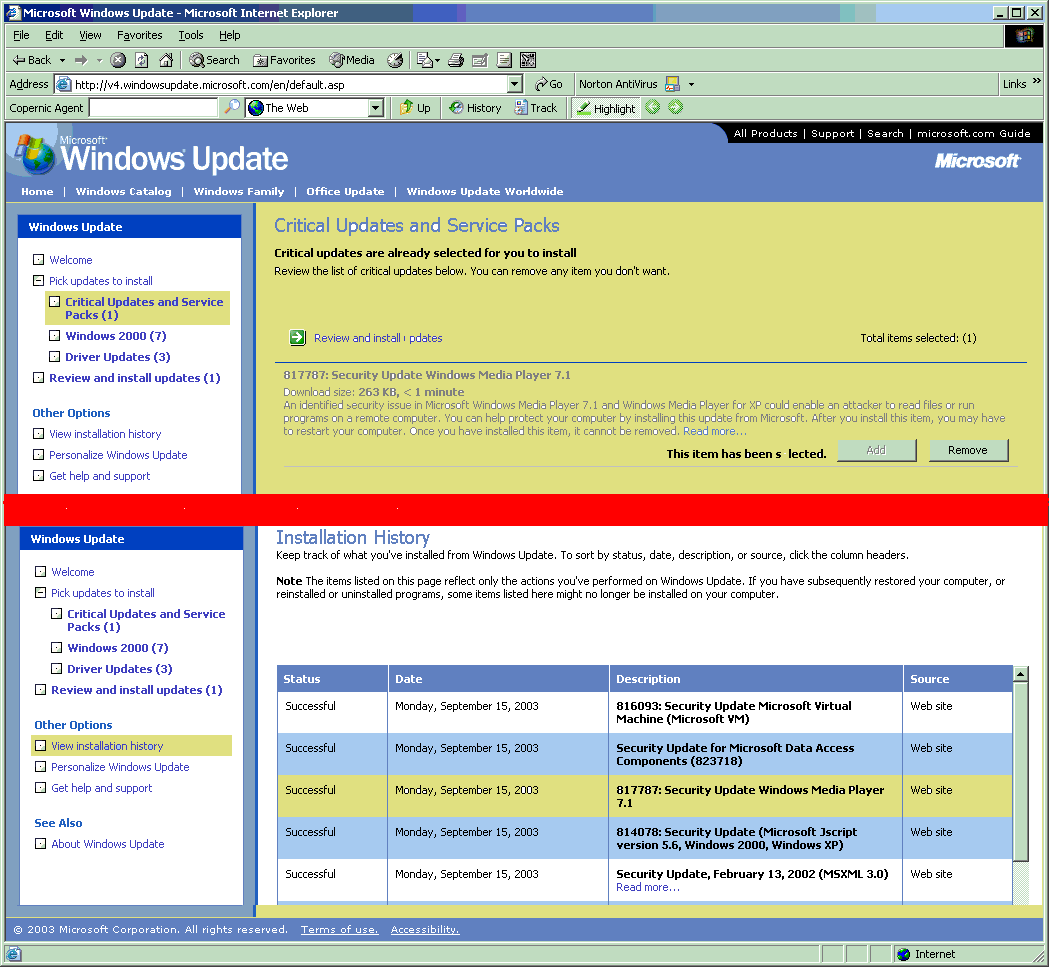Click the Up icon on the Copernic toolbar

tap(414, 108)
